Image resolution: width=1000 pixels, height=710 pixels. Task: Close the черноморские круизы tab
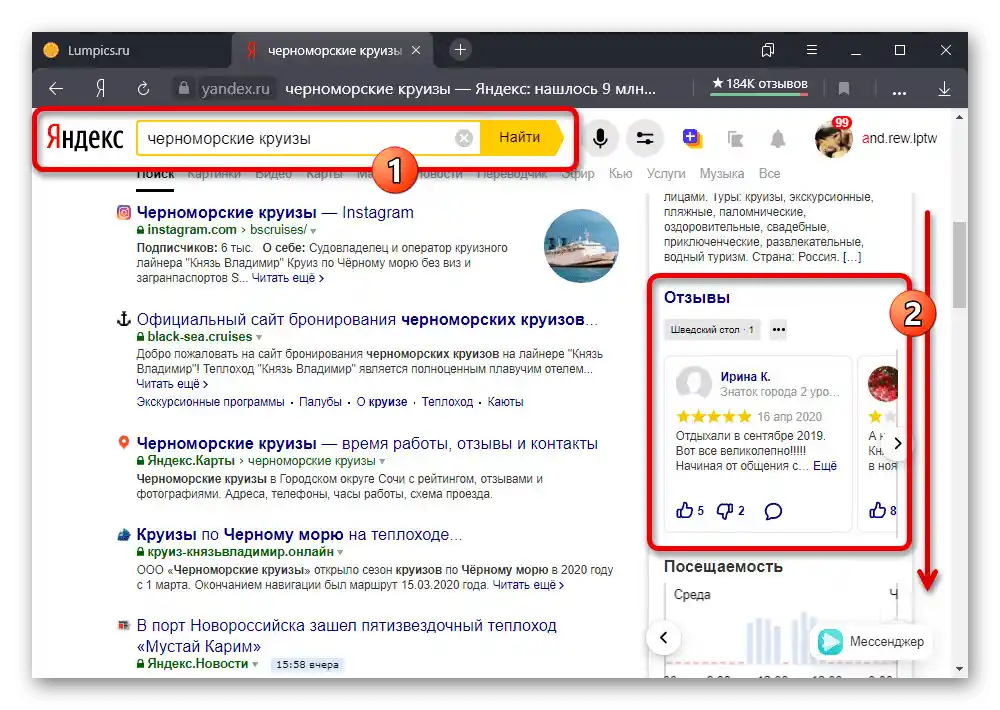416,50
